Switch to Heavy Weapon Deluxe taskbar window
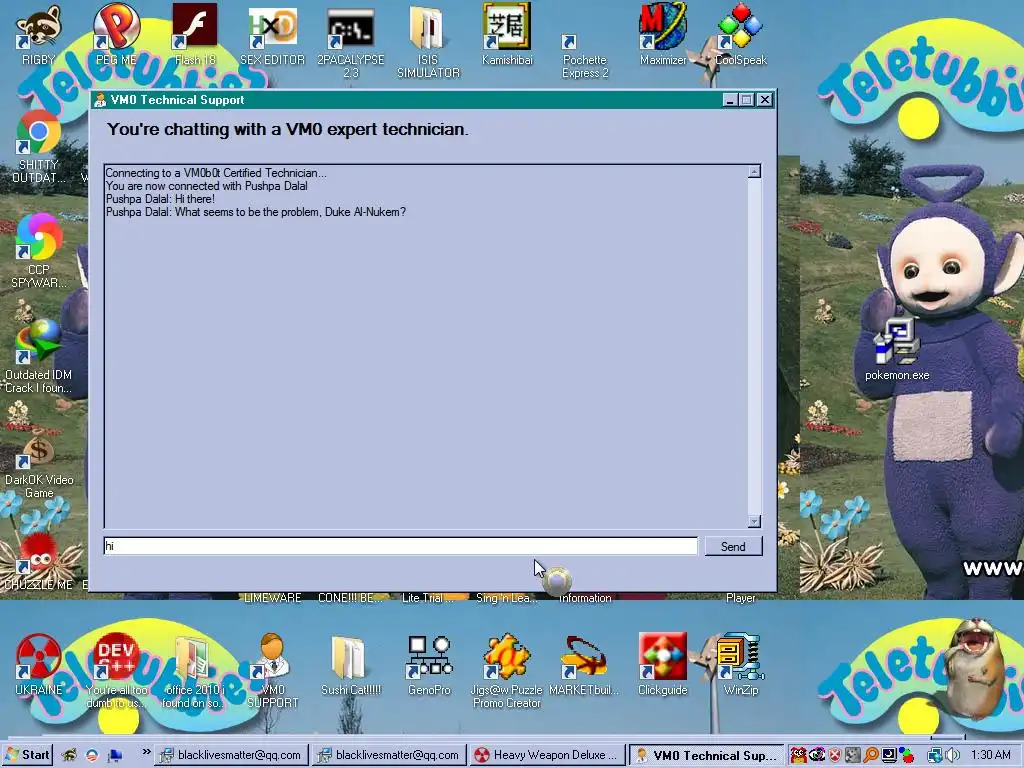The image size is (1024, 768). coord(547,755)
